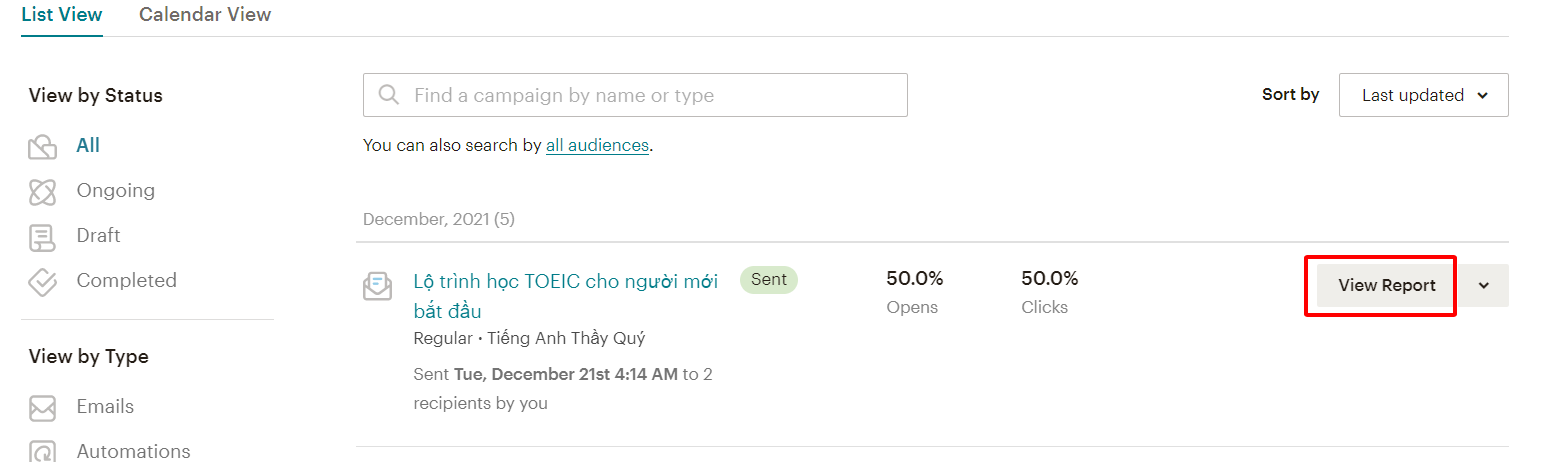Click the magnifier icon in search box

click(389, 96)
